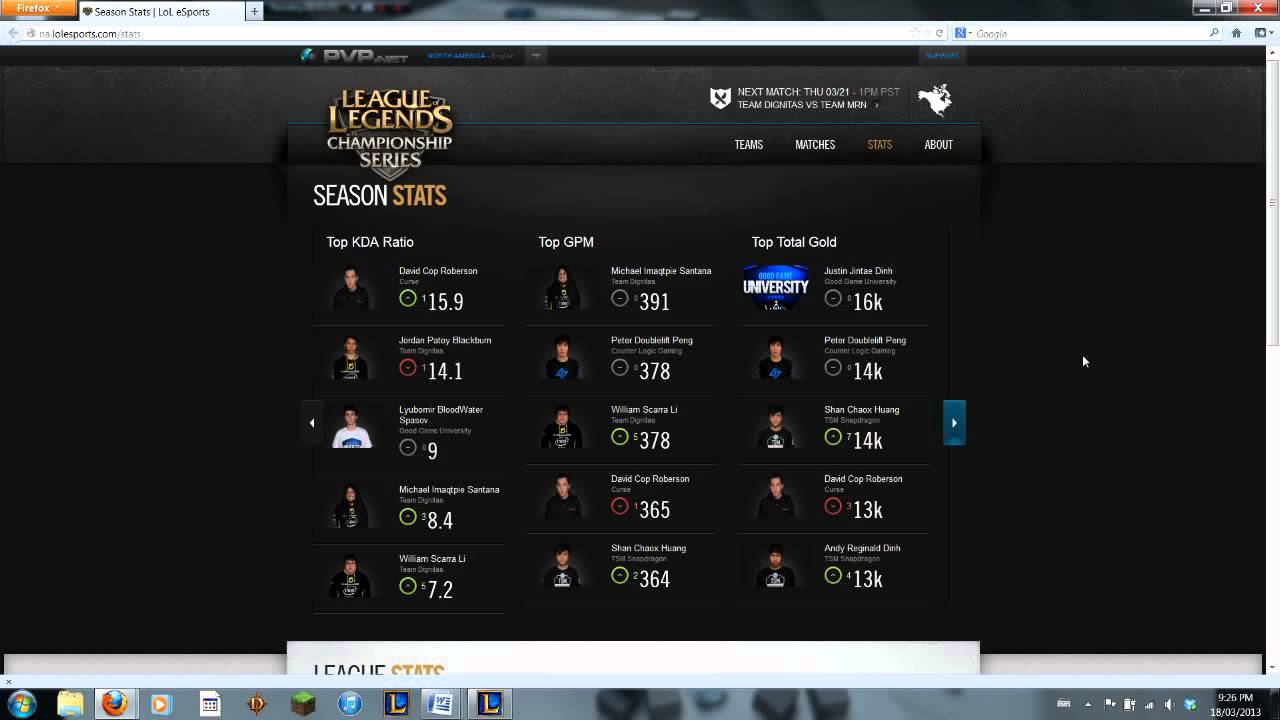Click the volume speaker icon in system tray
Image resolution: width=1280 pixels, height=720 pixels.
(x=1169, y=704)
